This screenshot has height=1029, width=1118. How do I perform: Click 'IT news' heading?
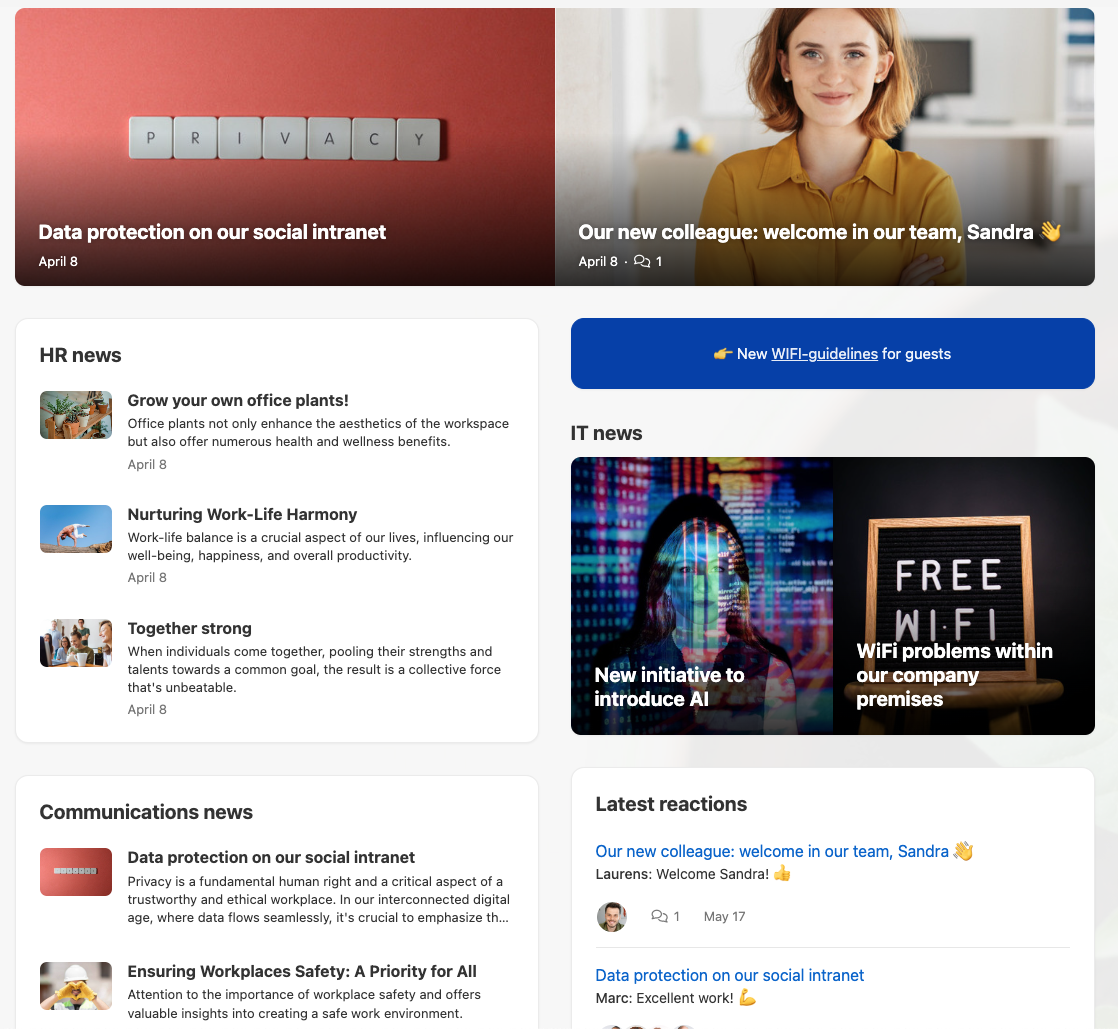tap(606, 434)
